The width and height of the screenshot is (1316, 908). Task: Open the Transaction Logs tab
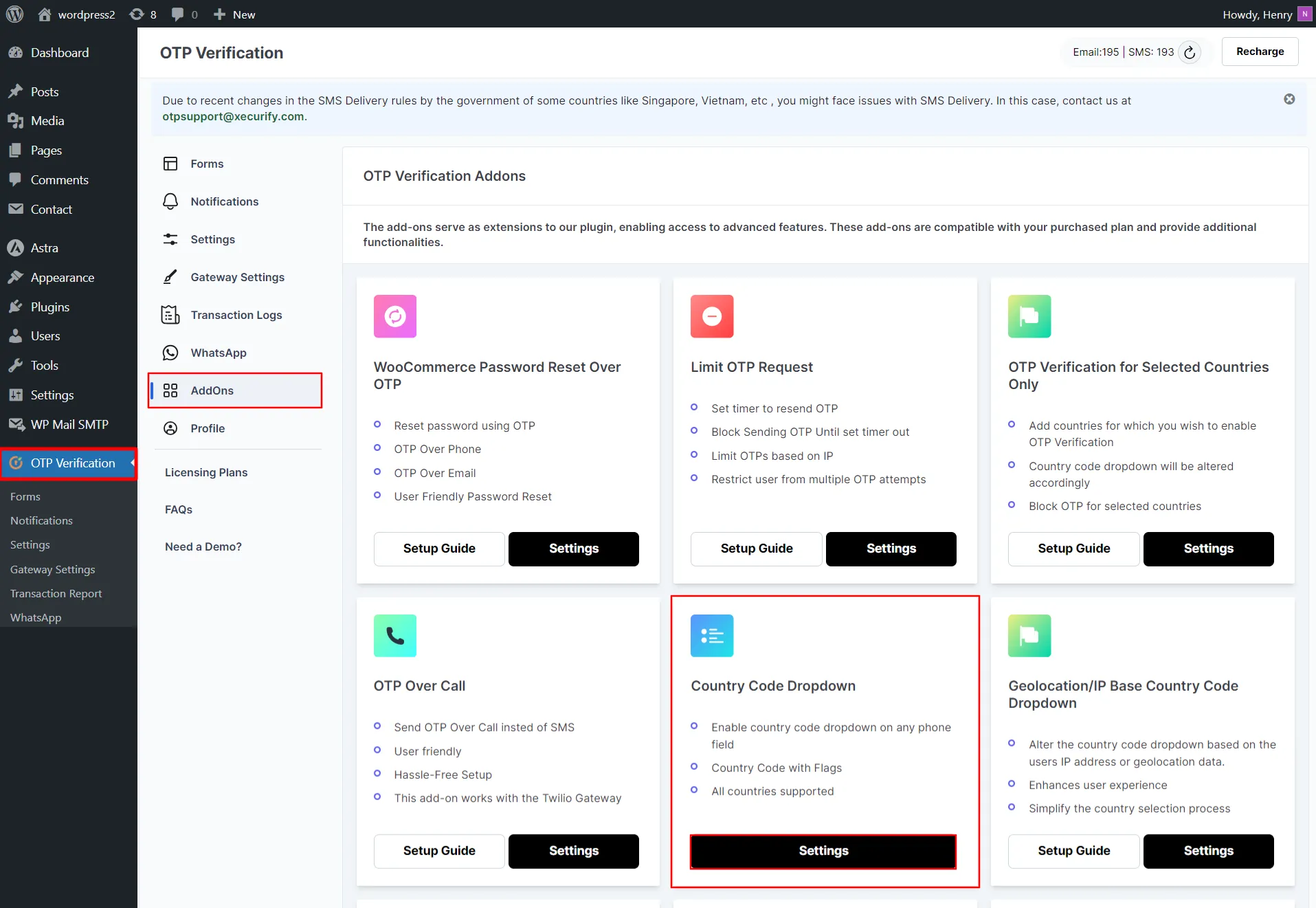coord(235,315)
